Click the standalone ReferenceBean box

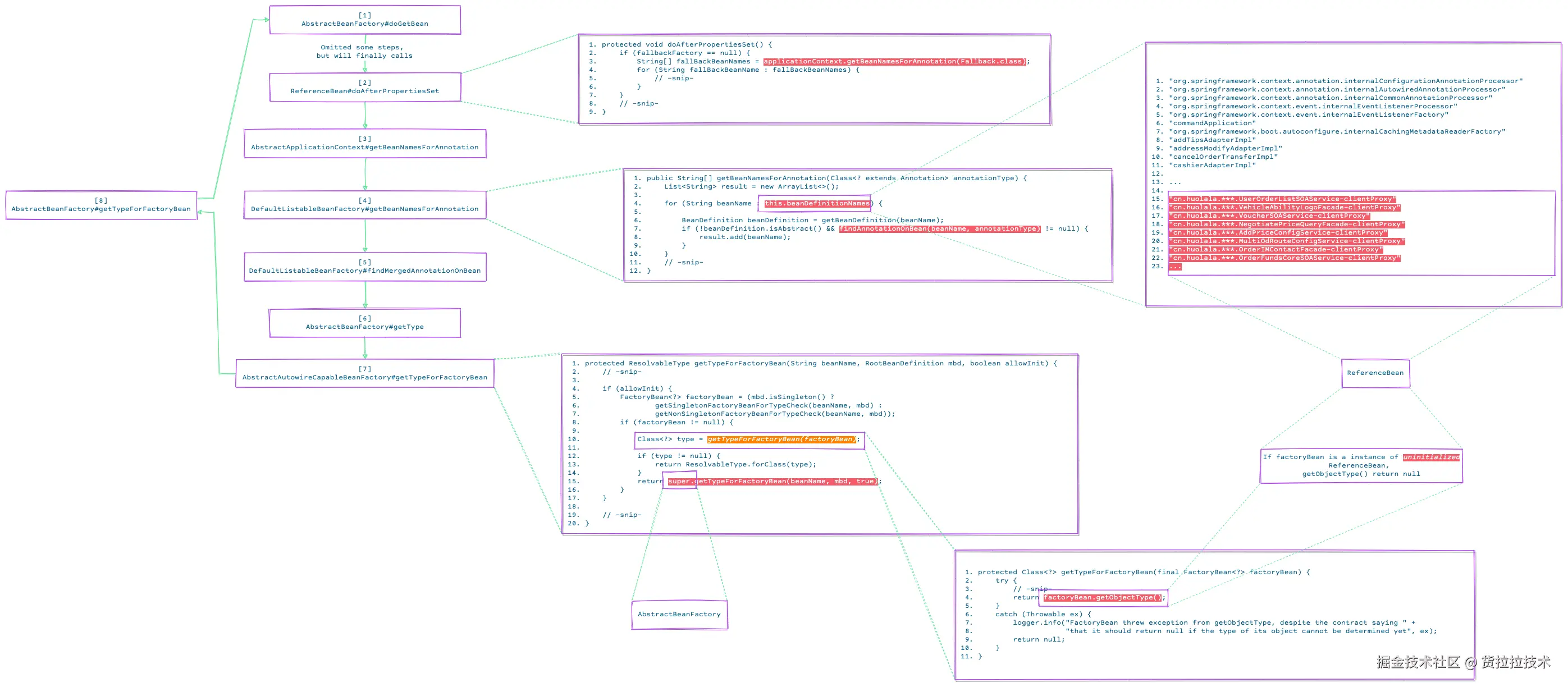click(x=1375, y=373)
